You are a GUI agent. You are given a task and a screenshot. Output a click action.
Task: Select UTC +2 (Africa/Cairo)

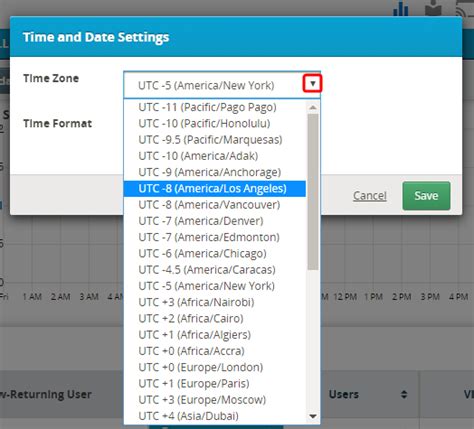[215, 319]
